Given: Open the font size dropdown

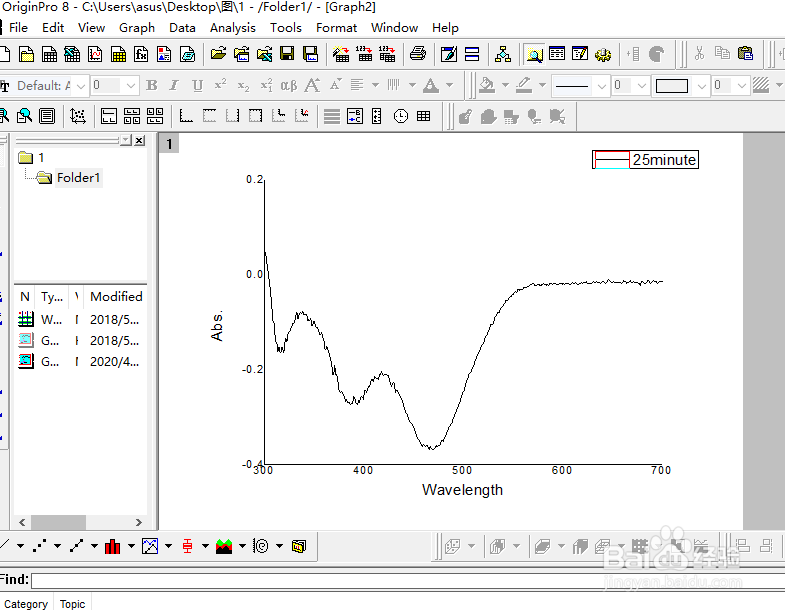Looking at the screenshot, I should (131, 86).
